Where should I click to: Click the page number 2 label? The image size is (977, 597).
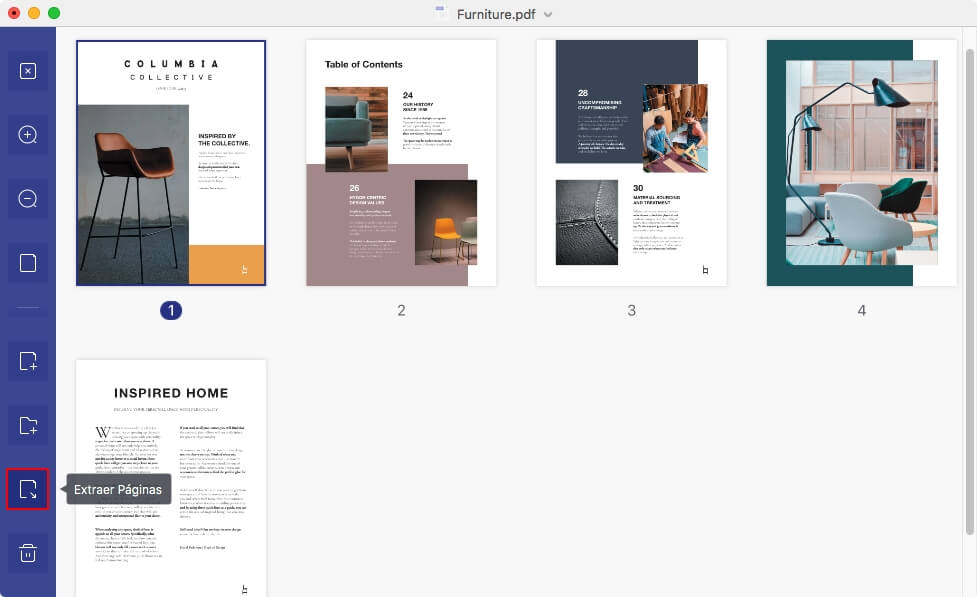[x=401, y=310]
